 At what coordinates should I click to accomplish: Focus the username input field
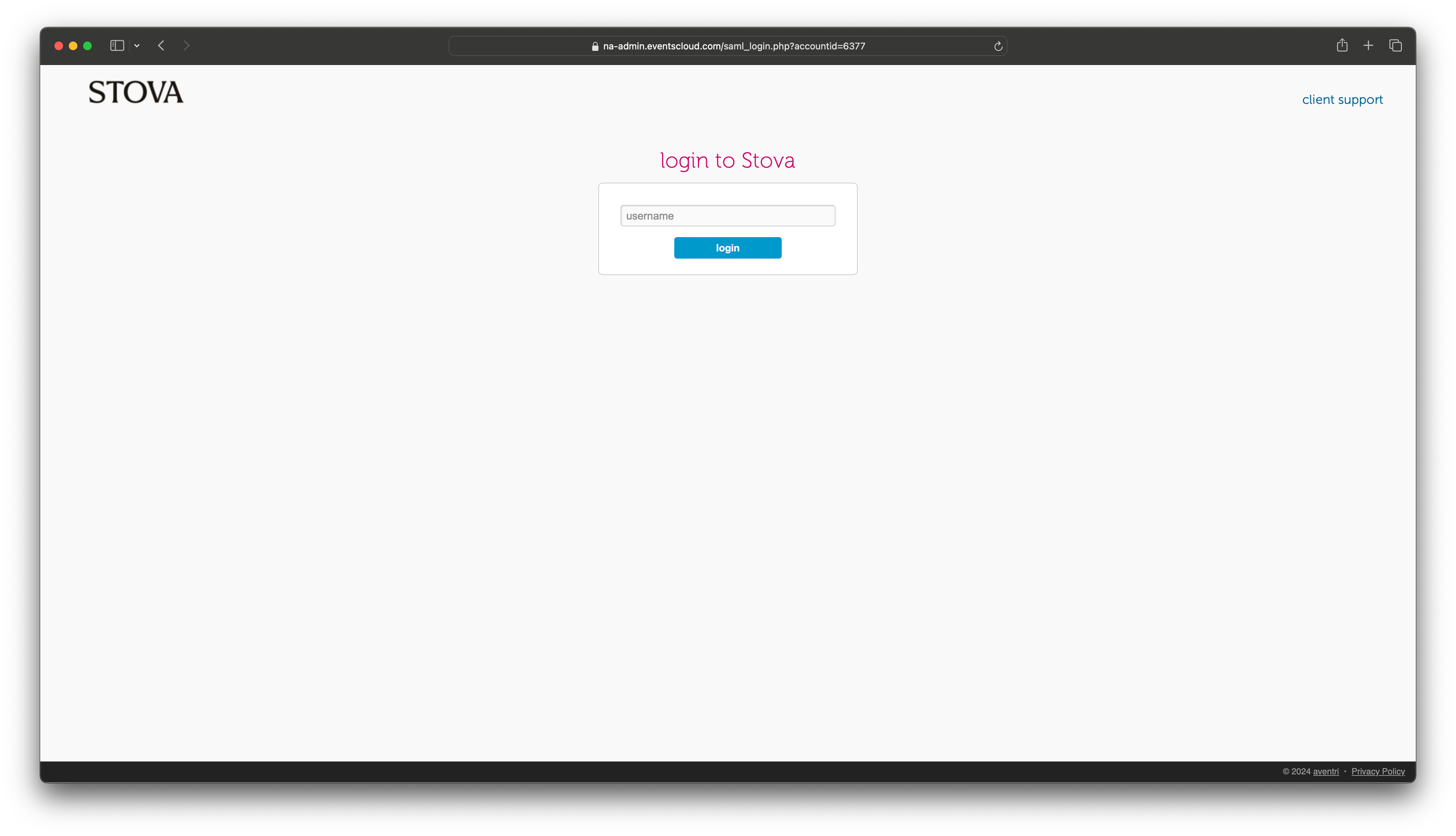727,215
